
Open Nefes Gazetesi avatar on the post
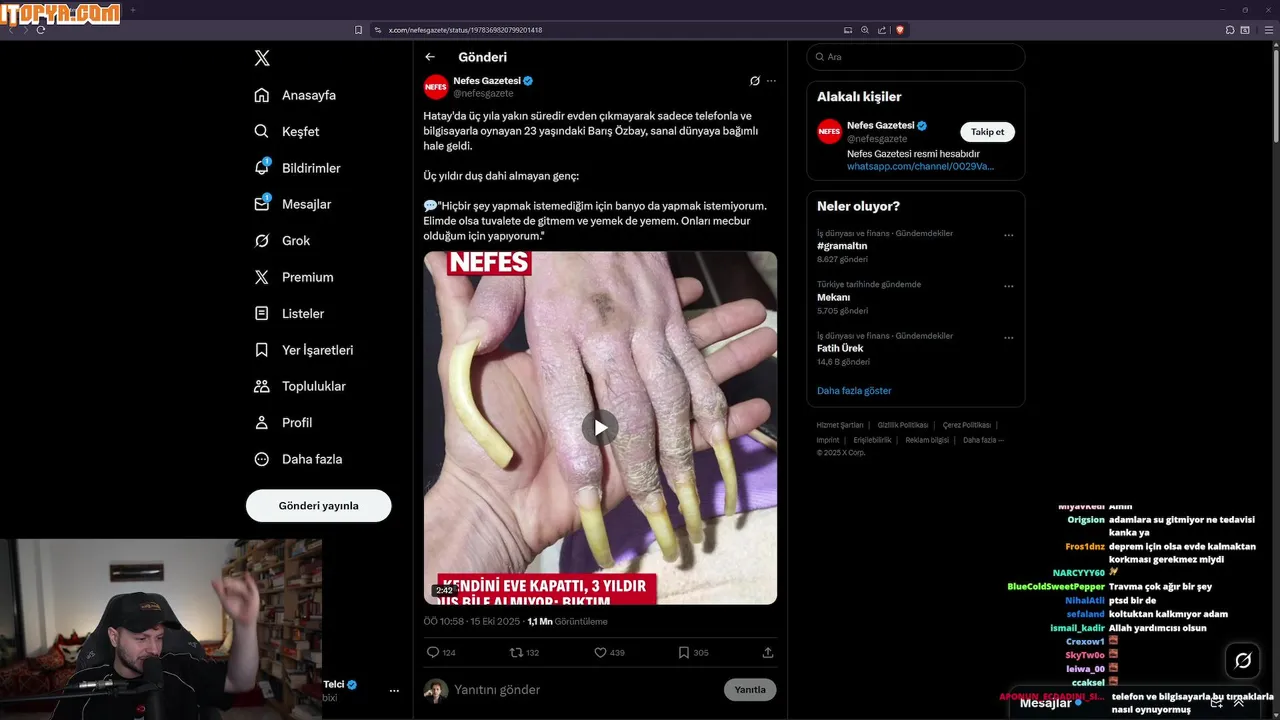(x=436, y=87)
